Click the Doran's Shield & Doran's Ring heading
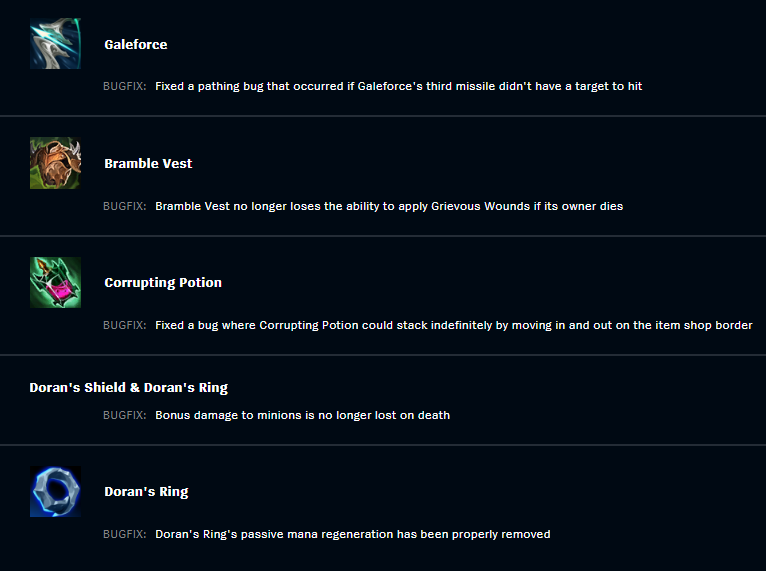This screenshot has height=571, width=766. [x=128, y=387]
